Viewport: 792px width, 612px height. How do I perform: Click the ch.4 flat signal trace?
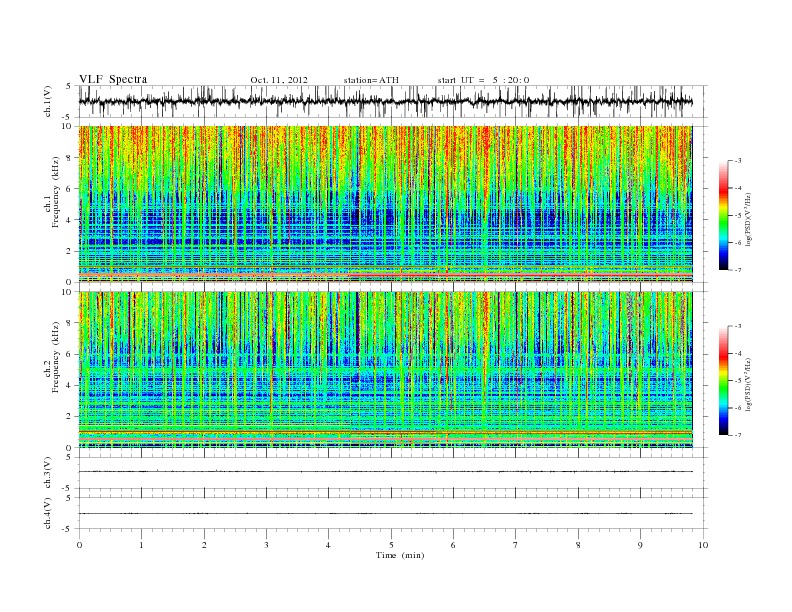(385, 514)
